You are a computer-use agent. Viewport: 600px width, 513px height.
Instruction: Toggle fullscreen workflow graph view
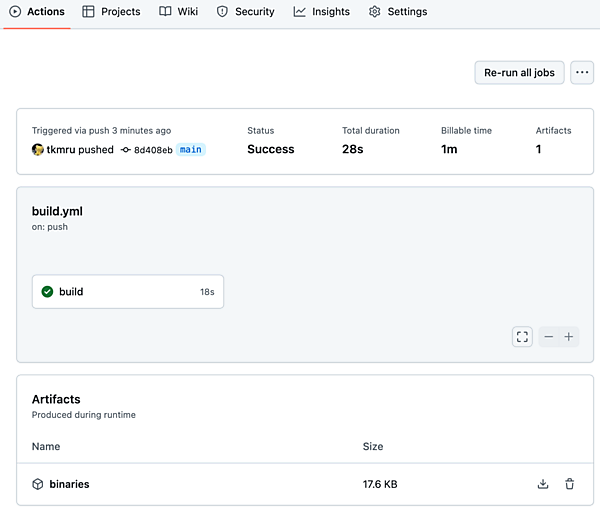(x=522, y=337)
